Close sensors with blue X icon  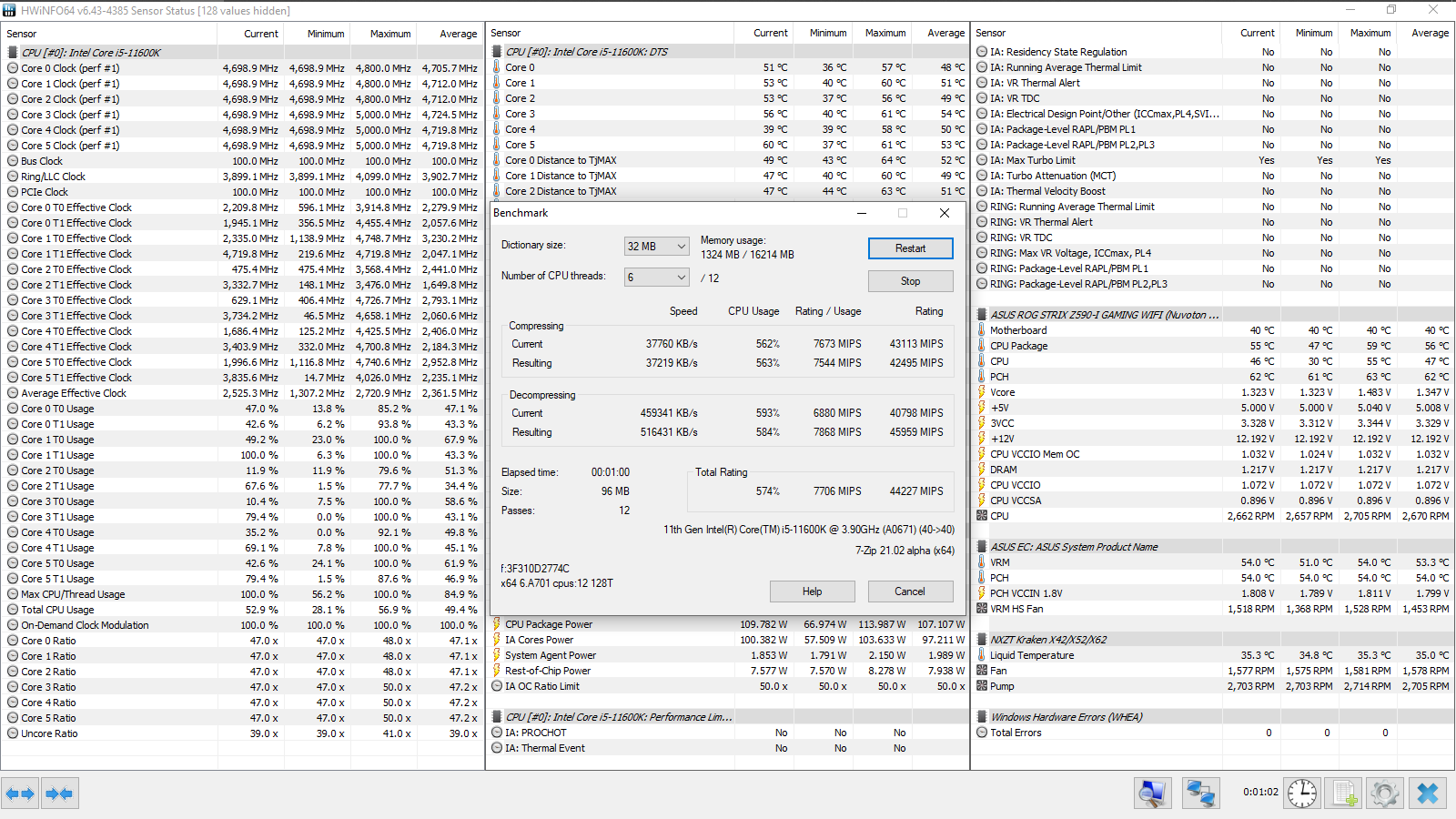tap(1427, 794)
